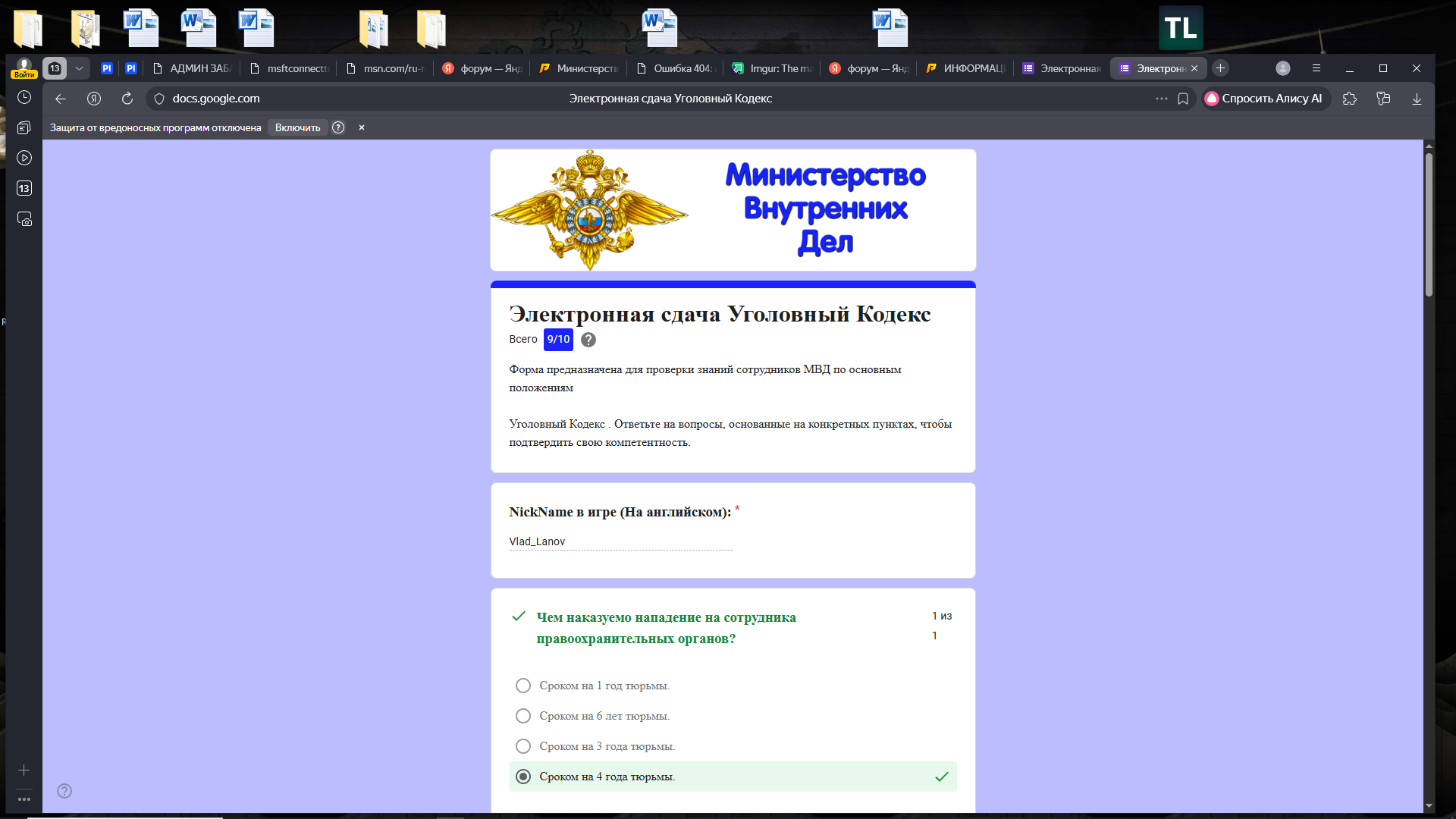The image size is (1456, 819).
Task: Select the 'Сроком на 3 года тюрьмы' option
Action: pyautogui.click(x=523, y=746)
